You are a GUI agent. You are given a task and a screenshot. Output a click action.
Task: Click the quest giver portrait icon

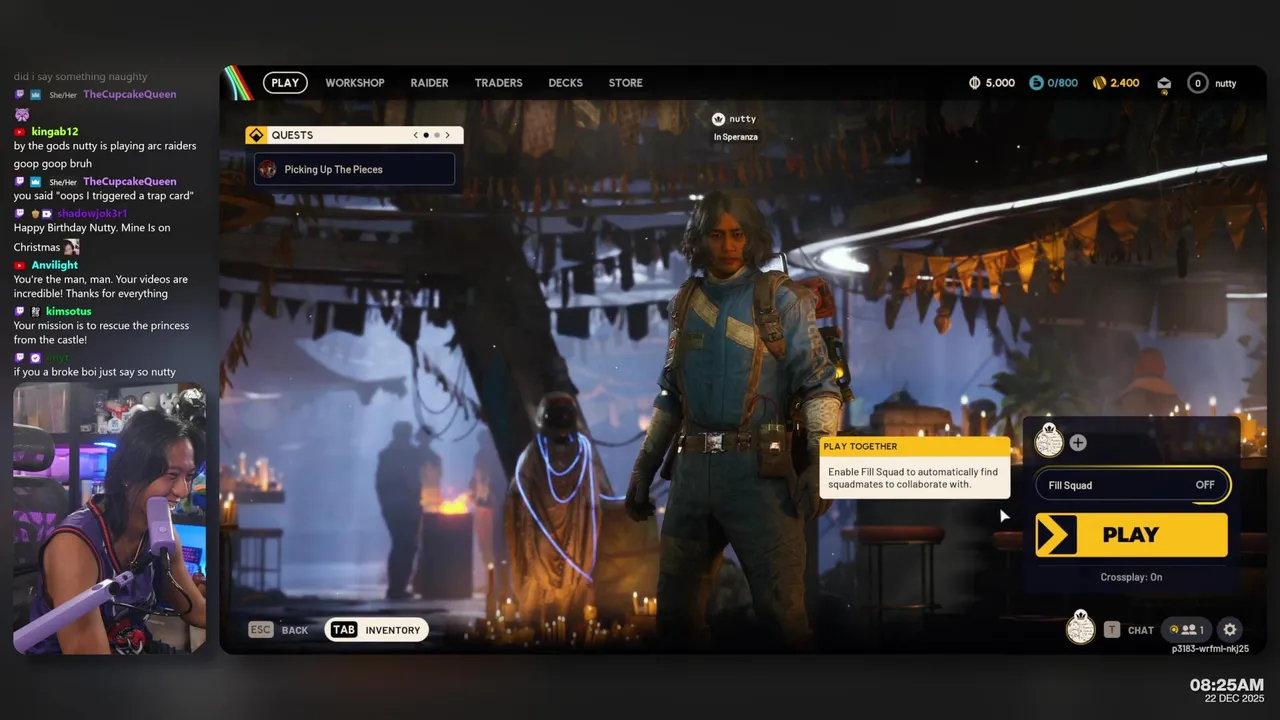tap(268, 169)
